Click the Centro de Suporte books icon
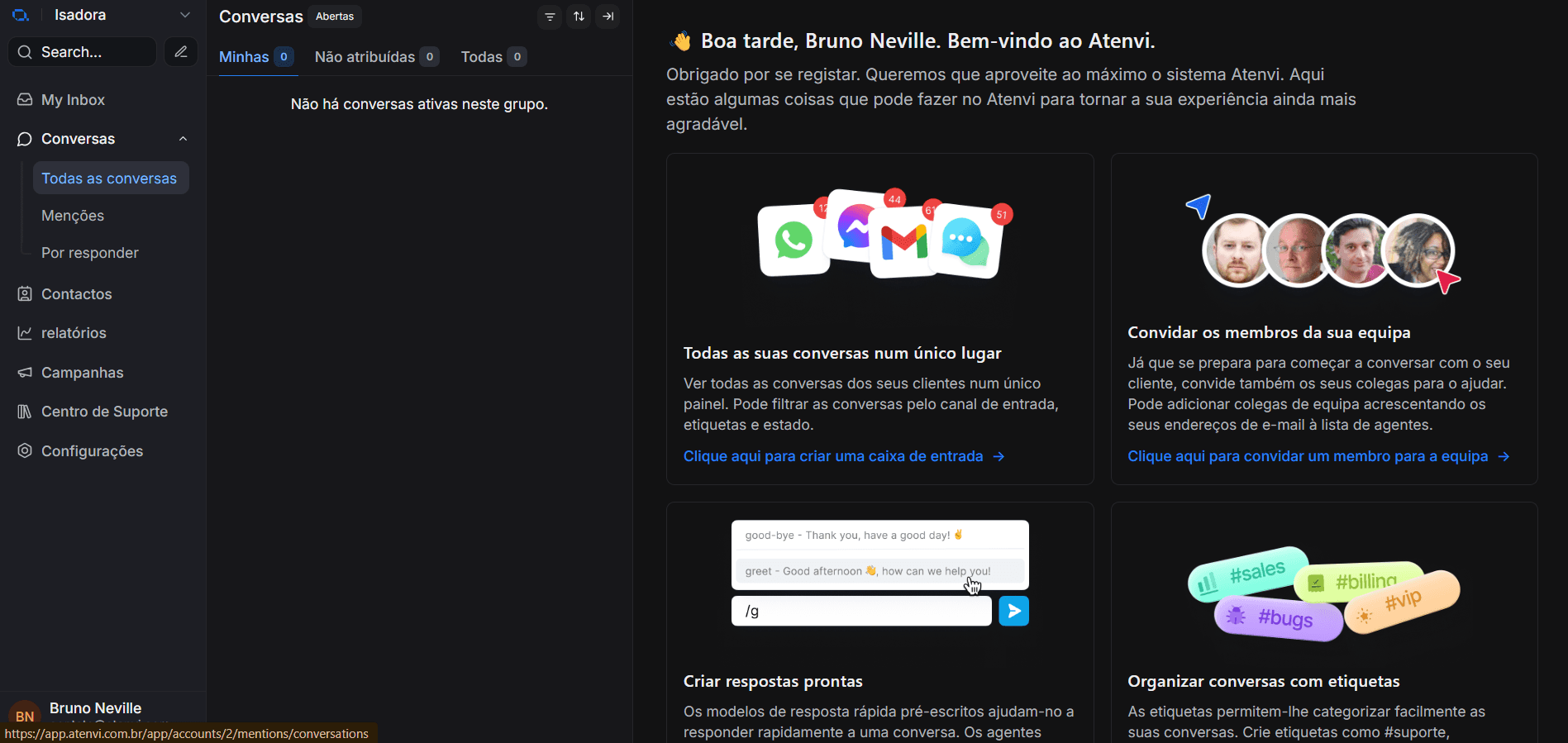1568x743 pixels. pyautogui.click(x=25, y=412)
